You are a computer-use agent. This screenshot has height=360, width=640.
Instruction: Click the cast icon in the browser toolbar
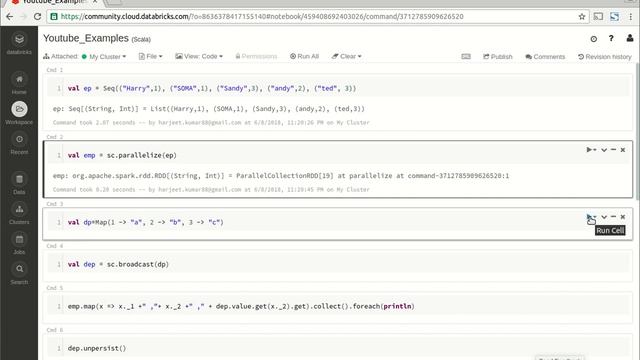pos(598,17)
